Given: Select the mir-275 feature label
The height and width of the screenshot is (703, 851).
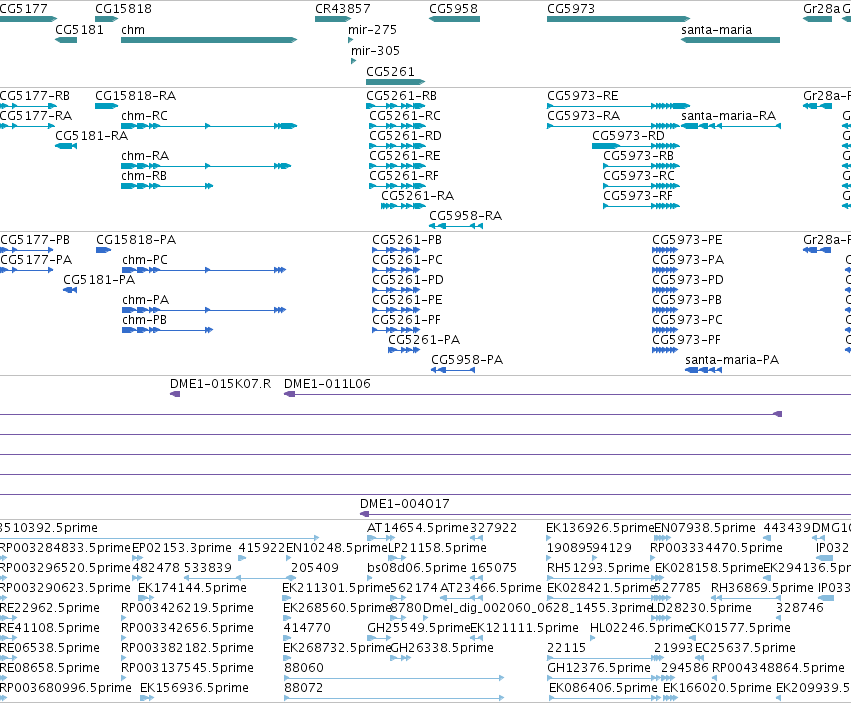Looking at the screenshot, I should [x=372, y=29].
